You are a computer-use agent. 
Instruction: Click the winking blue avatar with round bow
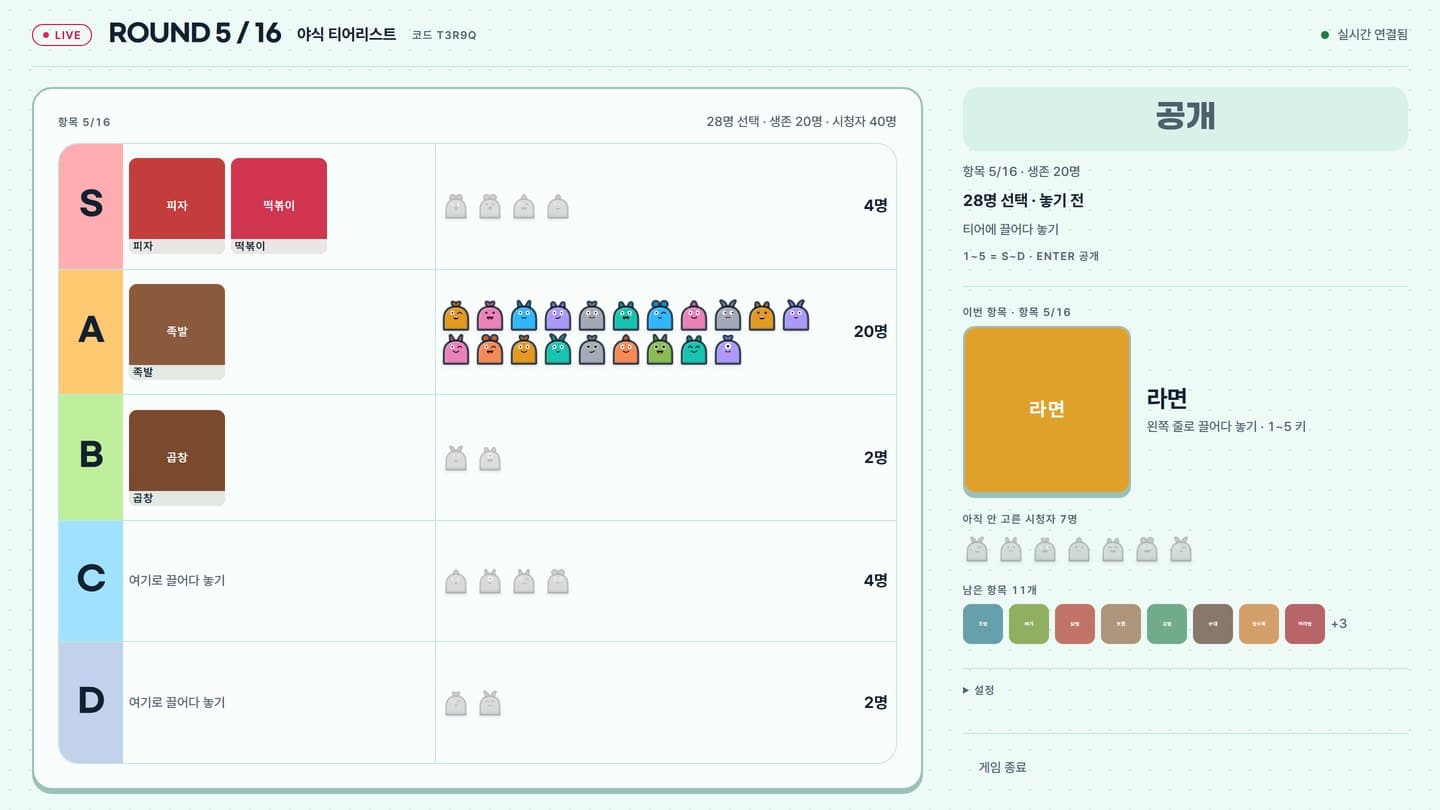[x=660, y=315]
